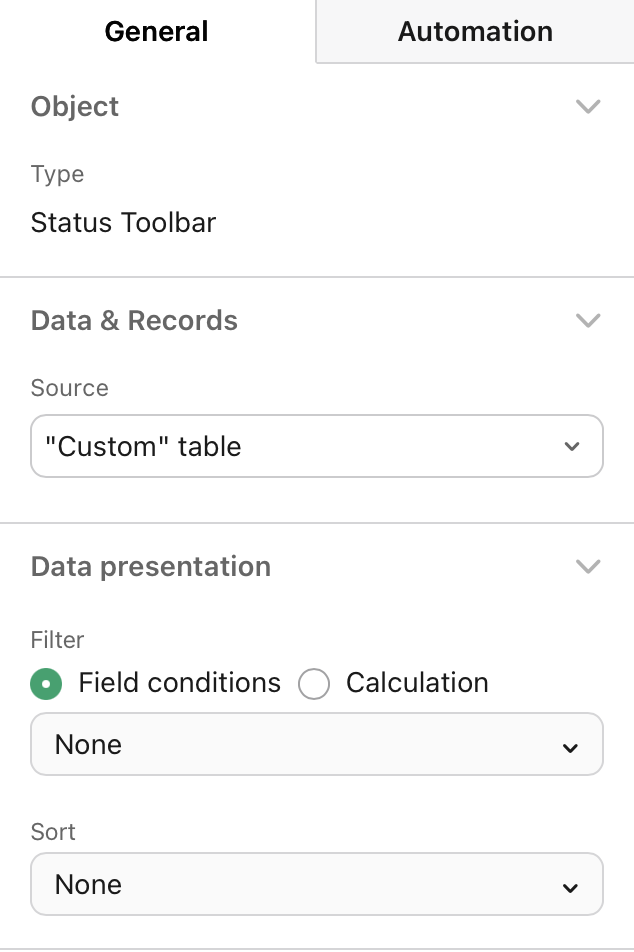The width and height of the screenshot is (634, 952).
Task: Open the Sort dropdown showing None
Action: [317, 884]
